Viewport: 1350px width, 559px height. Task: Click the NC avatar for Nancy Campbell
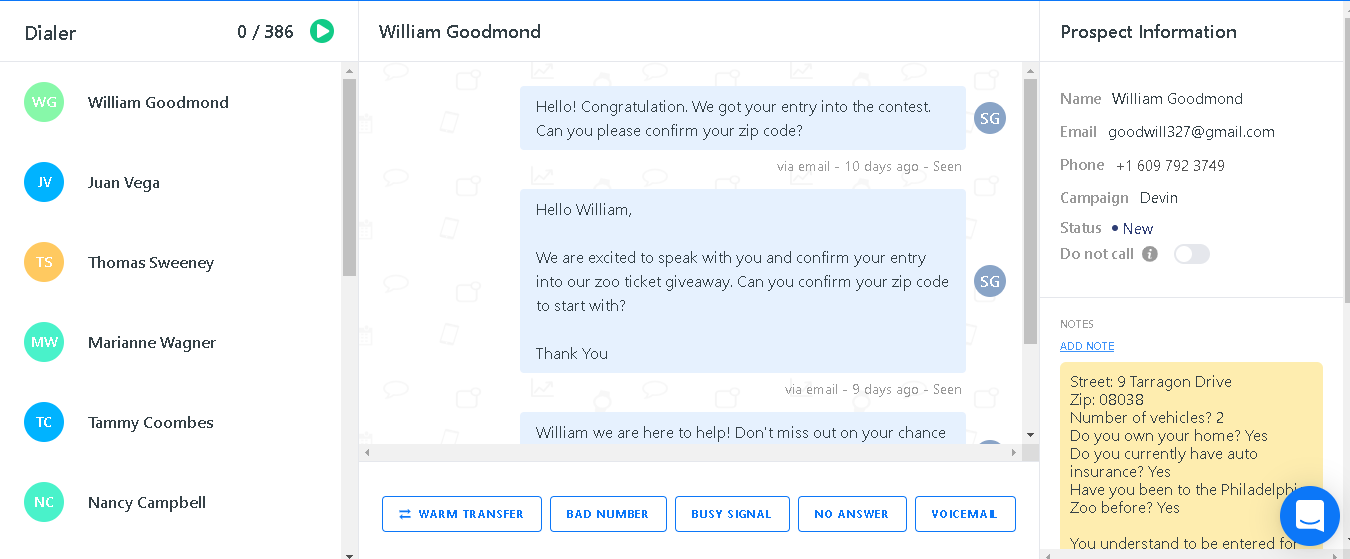point(44,502)
